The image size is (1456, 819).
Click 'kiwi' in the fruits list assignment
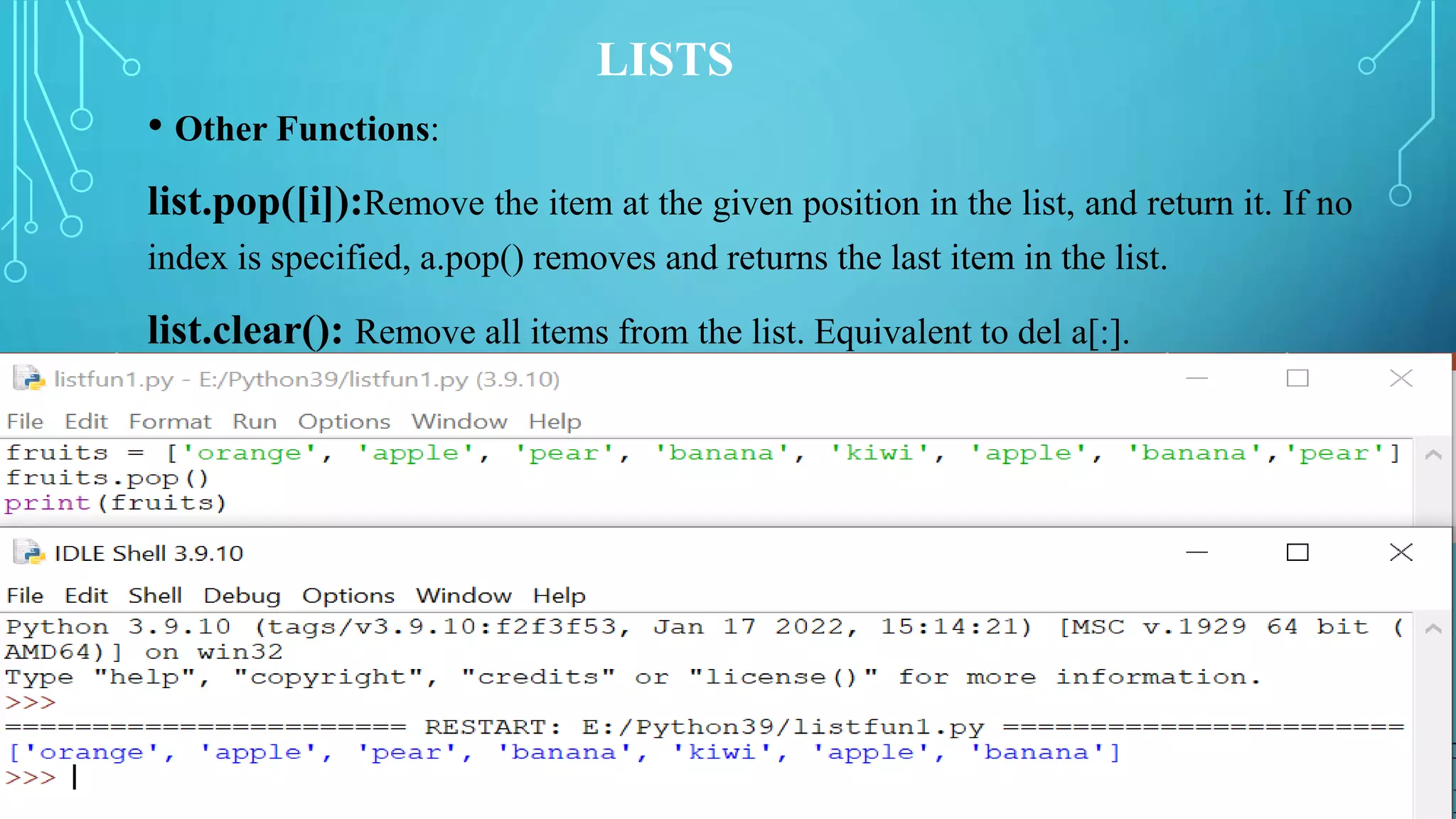tap(880, 453)
